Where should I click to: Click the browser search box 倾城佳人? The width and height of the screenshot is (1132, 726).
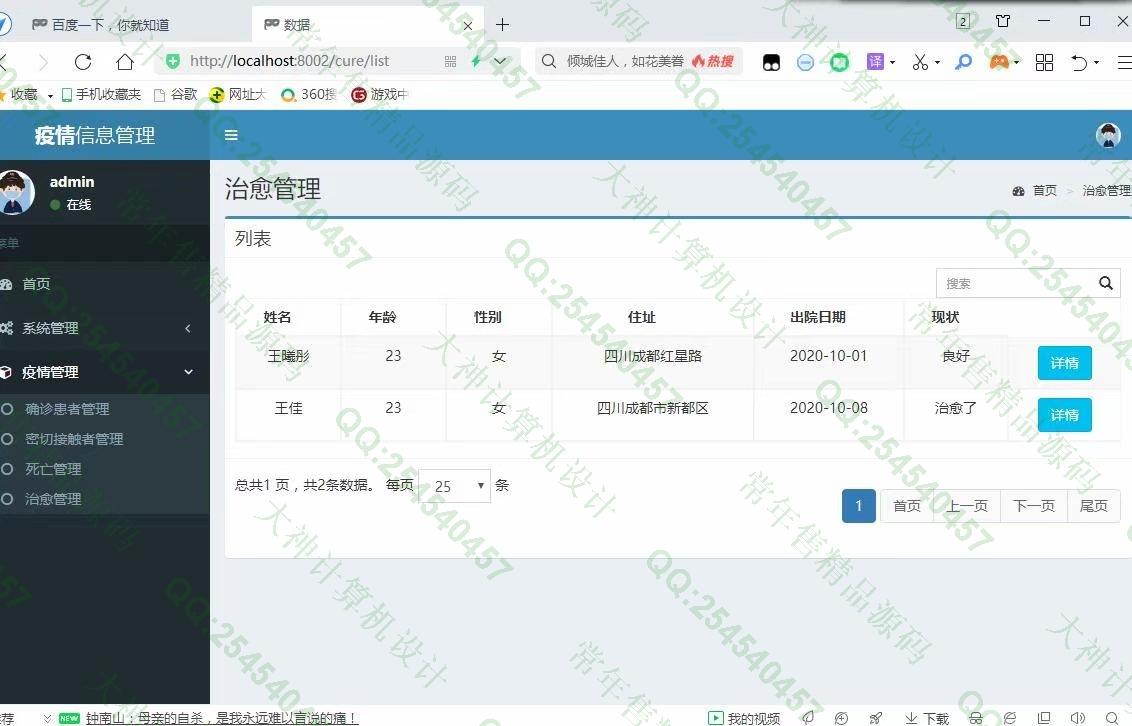tap(624, 61)
